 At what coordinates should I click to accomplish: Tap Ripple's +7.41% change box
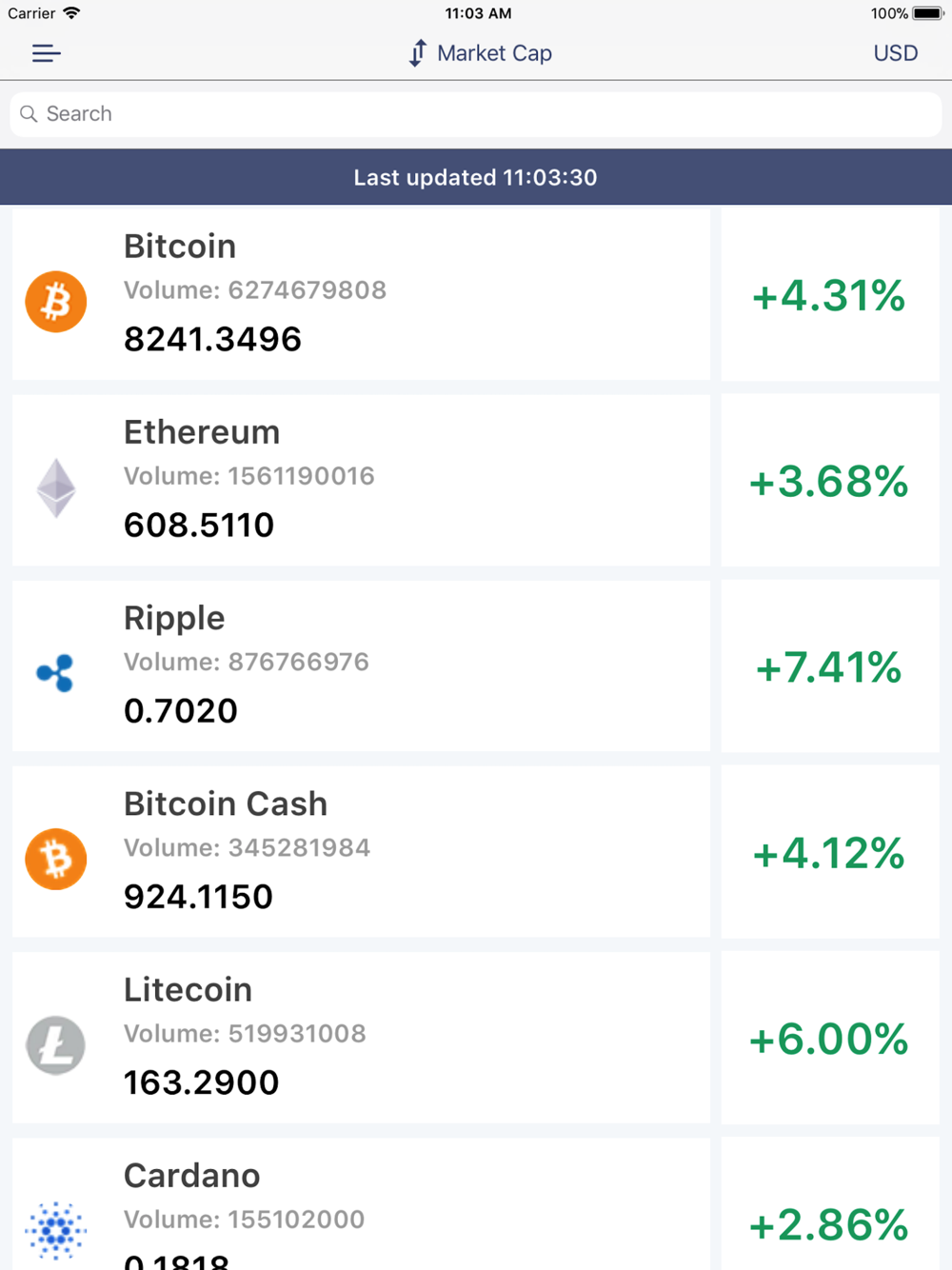[x=830, y=666]
